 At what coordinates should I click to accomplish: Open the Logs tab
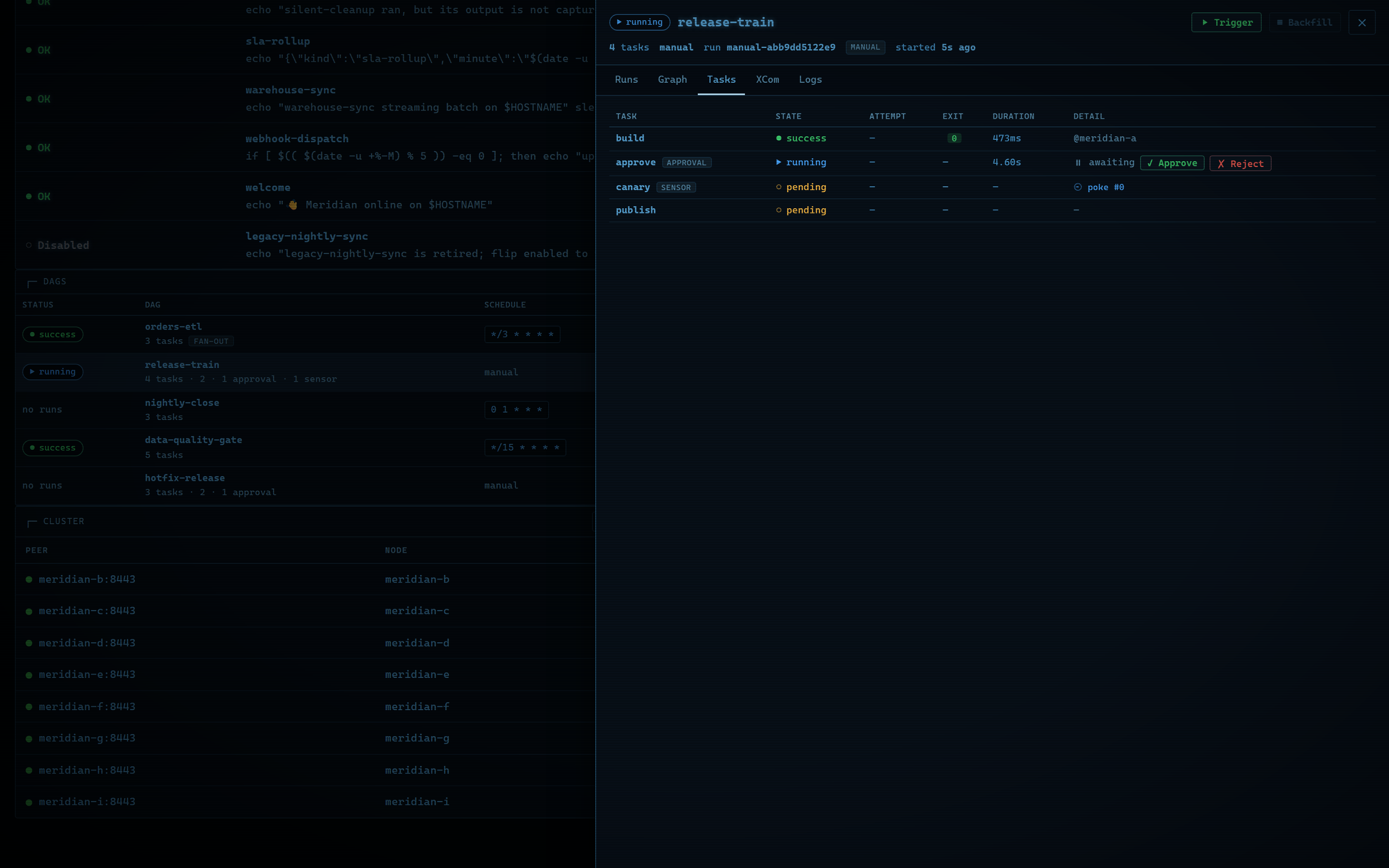click(x=810, y=80)
